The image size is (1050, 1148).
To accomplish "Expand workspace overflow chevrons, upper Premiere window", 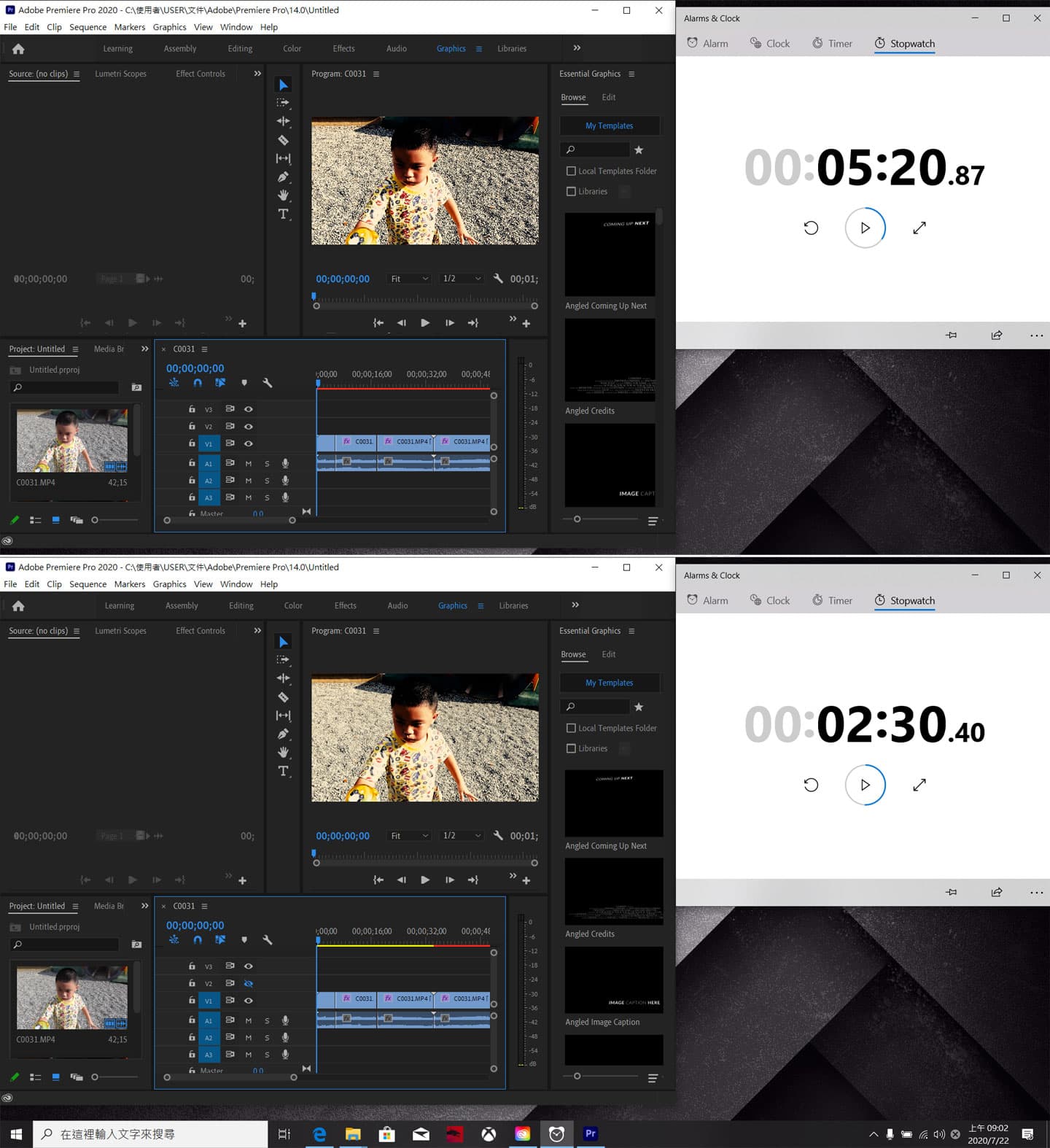I will 577,47.
